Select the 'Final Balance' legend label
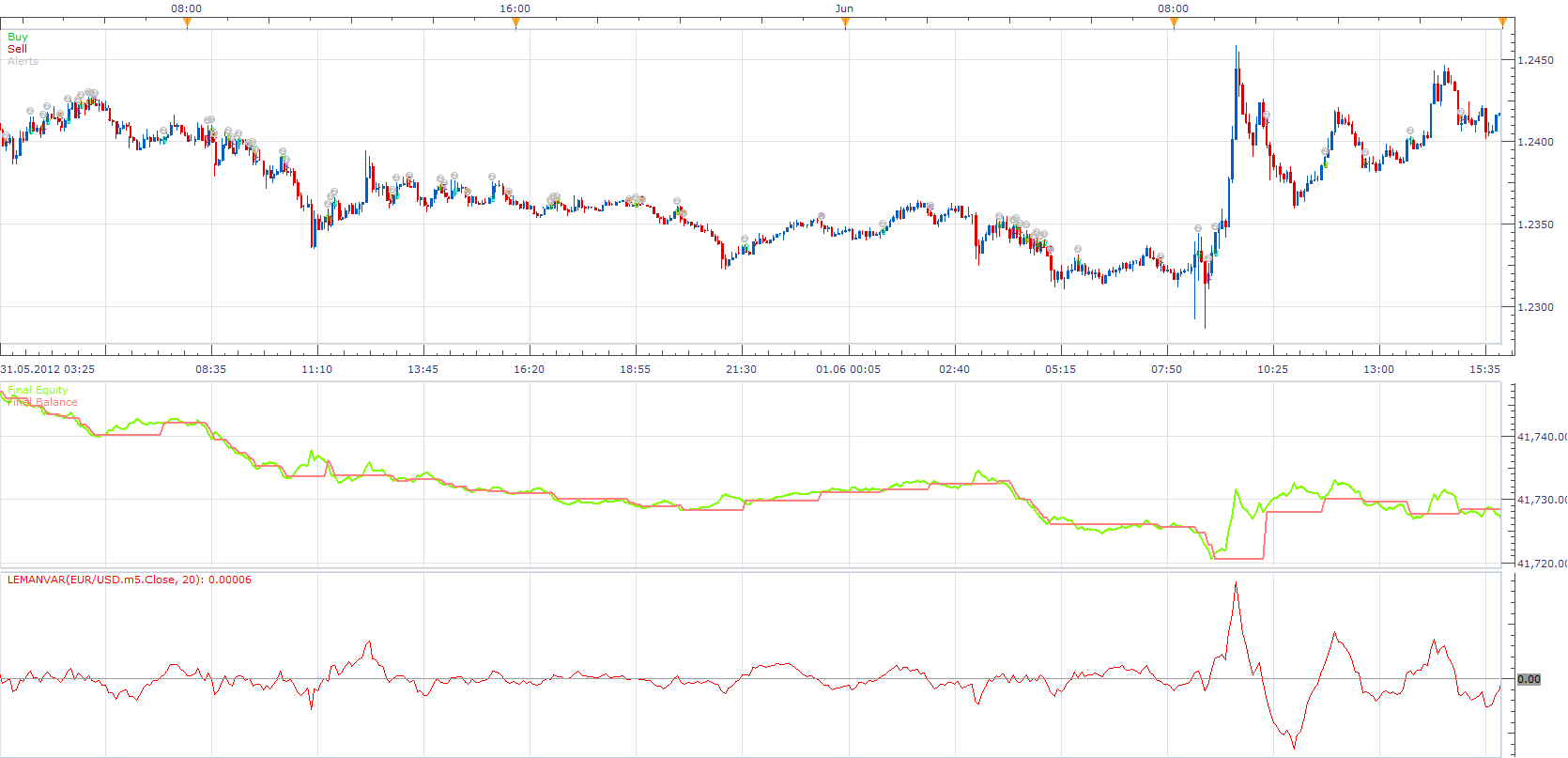1568x758 pixels. (x=42, y=402)
